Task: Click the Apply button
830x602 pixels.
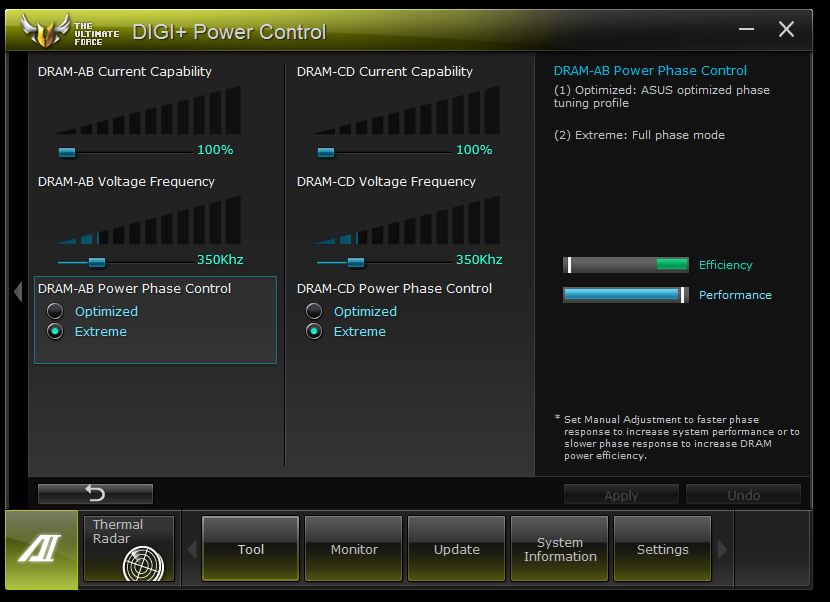Action: [x=621, y=495]
